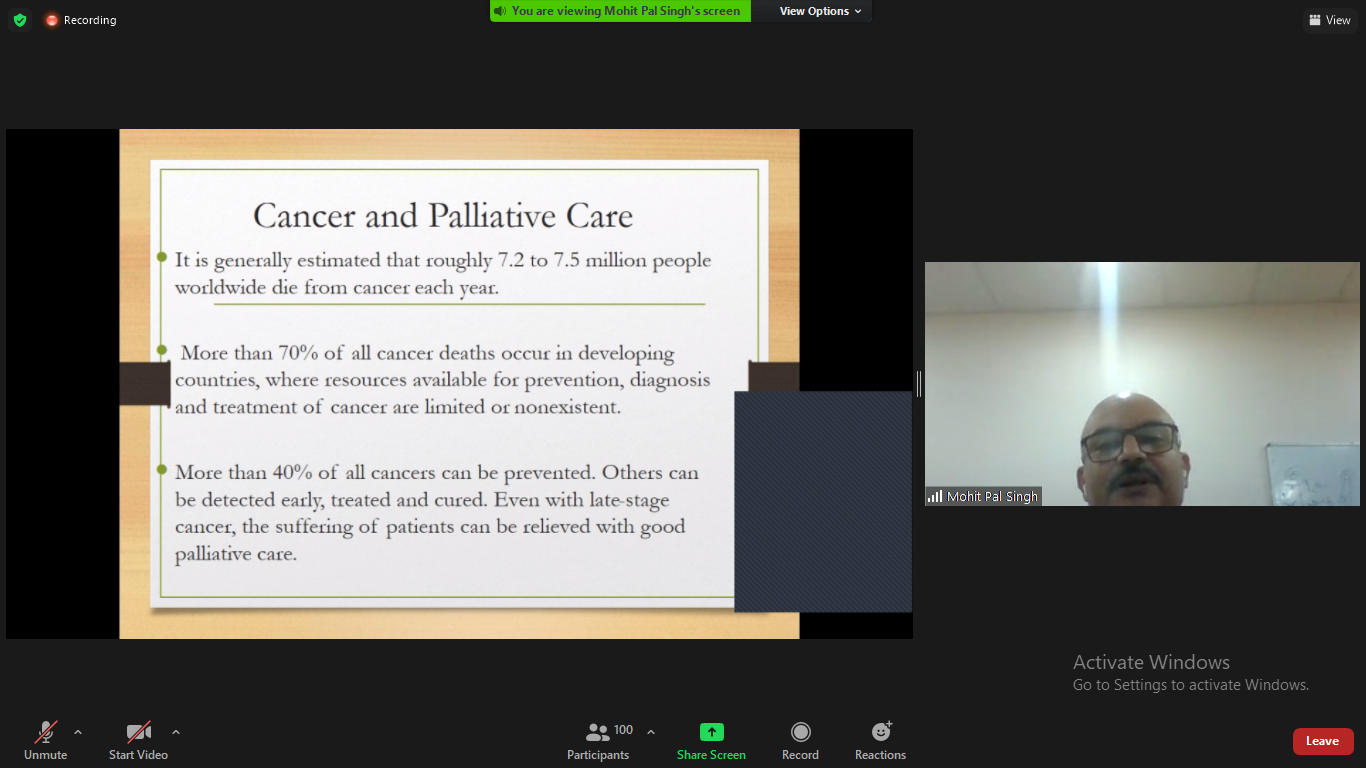Click the green encryption shield icon

(20, 20)
